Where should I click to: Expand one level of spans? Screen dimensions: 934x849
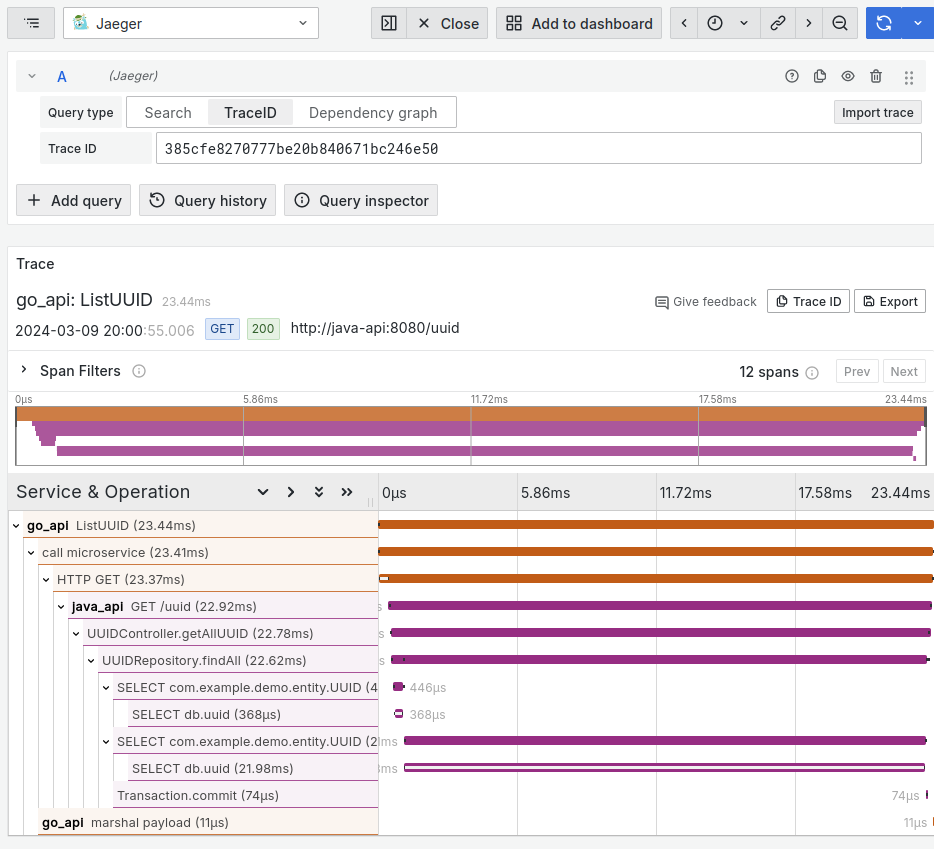(291, 492)
